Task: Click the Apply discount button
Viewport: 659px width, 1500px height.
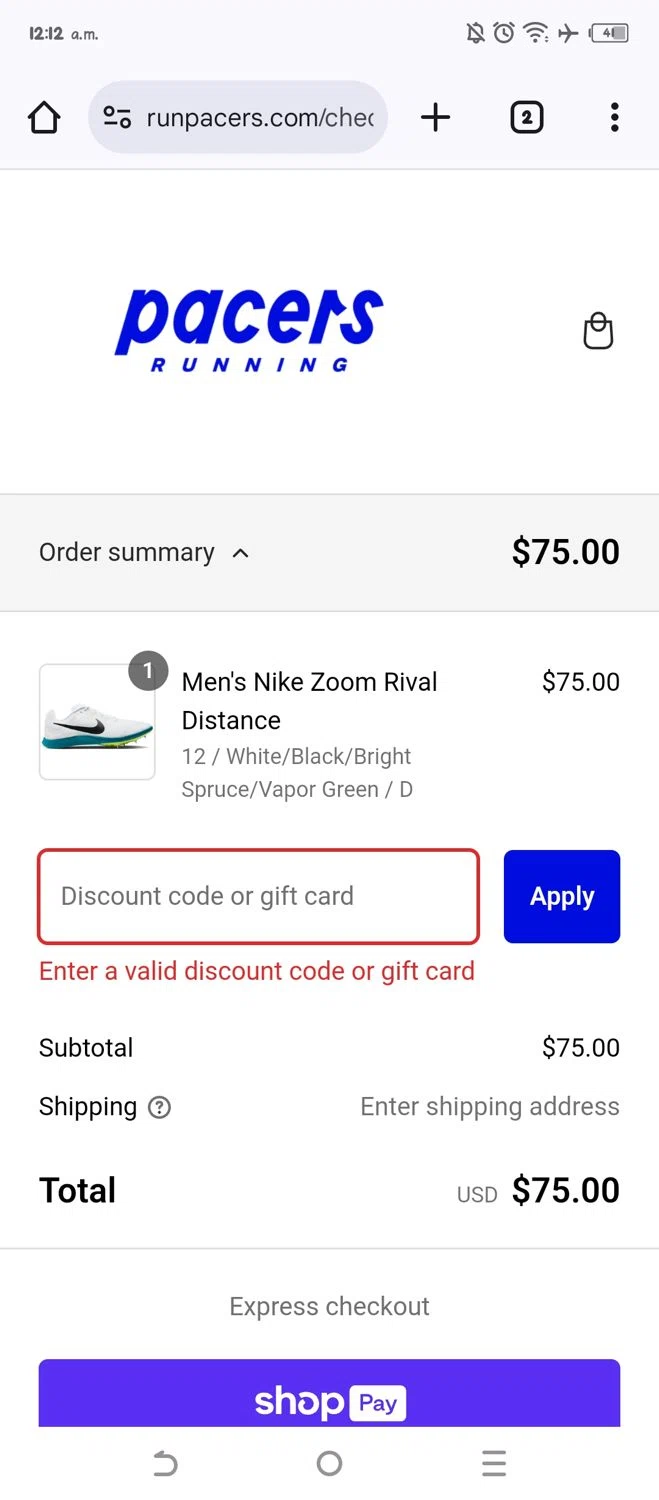Action: point(561,896)
